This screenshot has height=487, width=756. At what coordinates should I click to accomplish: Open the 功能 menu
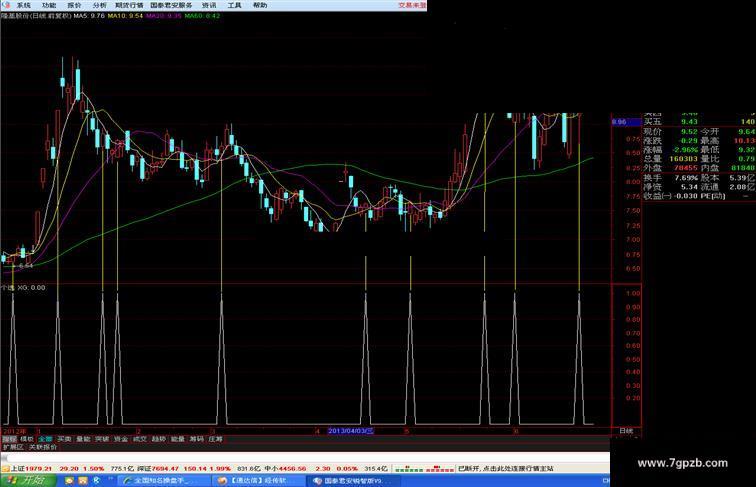coord(49,5)
